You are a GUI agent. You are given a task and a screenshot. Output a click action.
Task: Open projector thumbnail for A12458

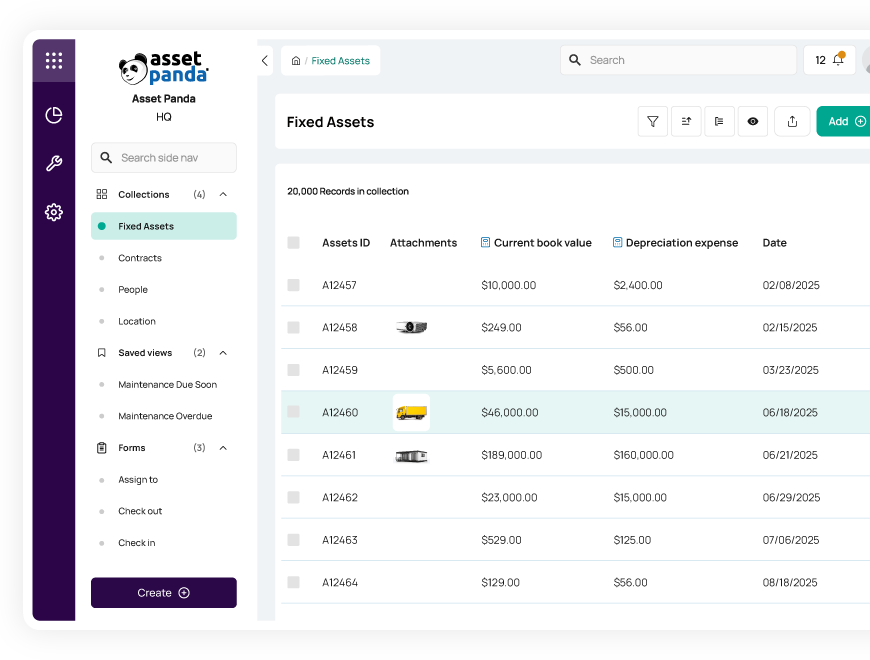coord(411,327)
